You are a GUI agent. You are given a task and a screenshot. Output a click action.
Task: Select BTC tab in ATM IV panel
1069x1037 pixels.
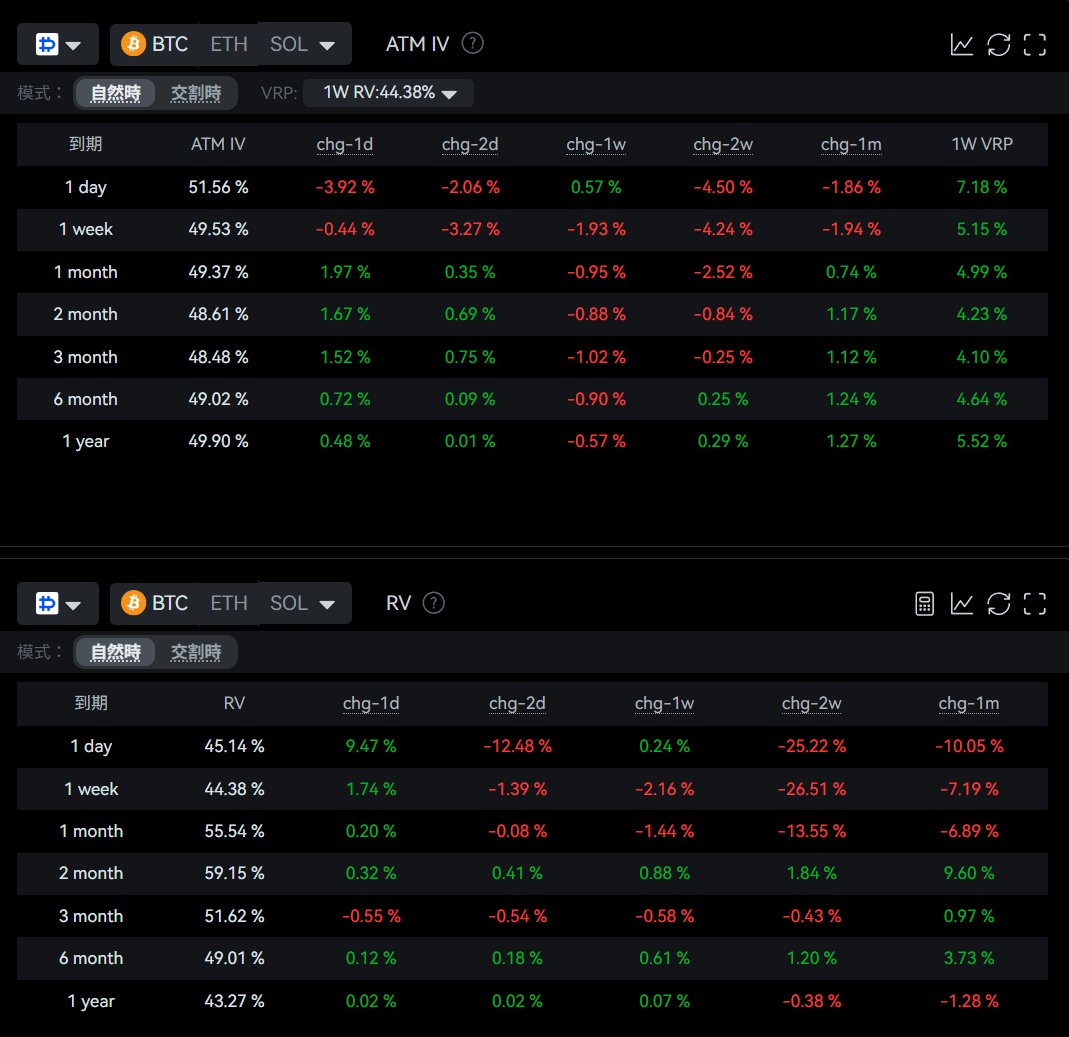[x=155, y=44]
